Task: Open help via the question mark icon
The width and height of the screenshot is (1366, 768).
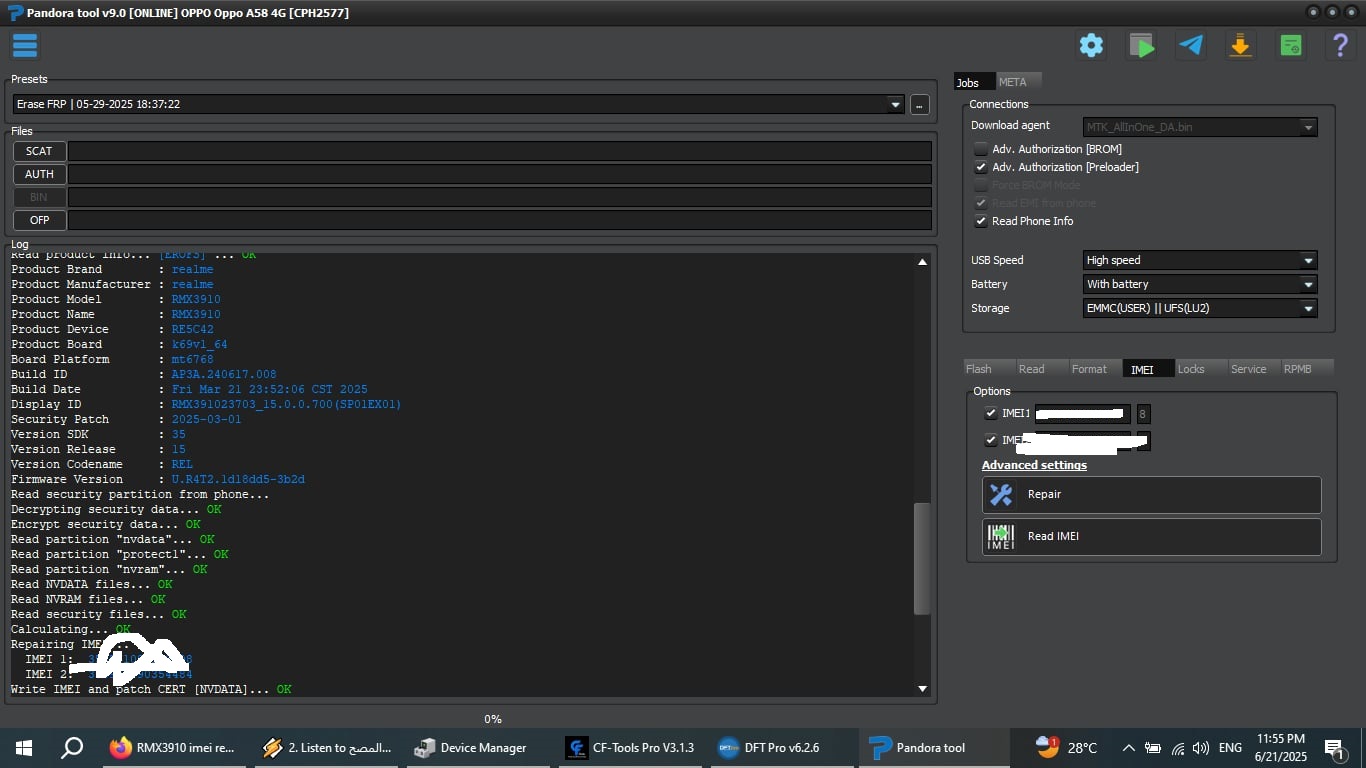Action: pyautogui.click(x=1341, y=45)
